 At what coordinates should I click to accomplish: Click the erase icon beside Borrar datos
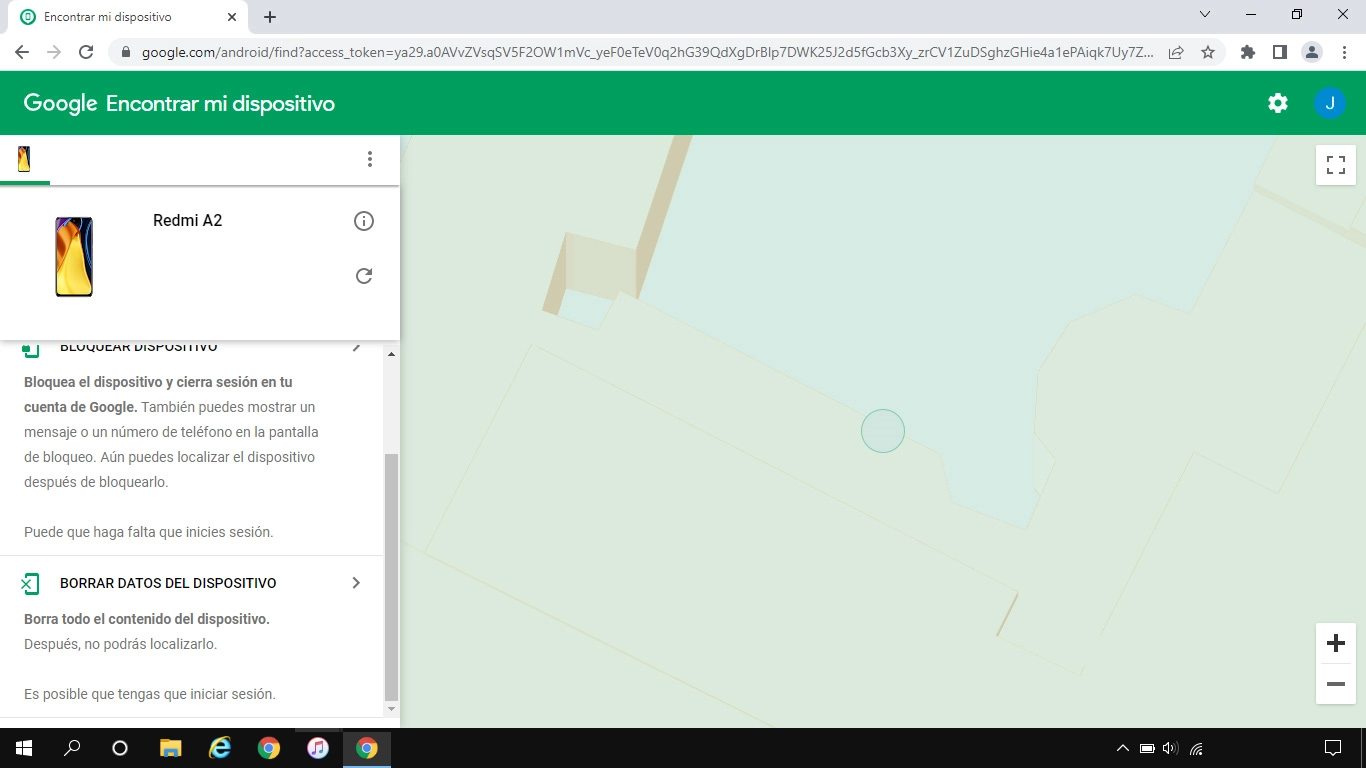(31, 582)
